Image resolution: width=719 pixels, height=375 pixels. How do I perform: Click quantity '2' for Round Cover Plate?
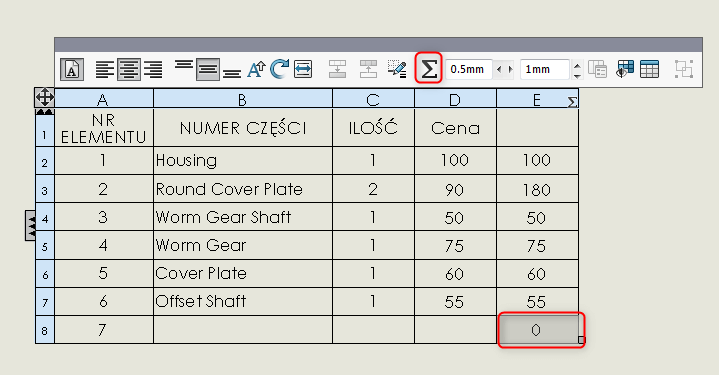tap(373, 189)
